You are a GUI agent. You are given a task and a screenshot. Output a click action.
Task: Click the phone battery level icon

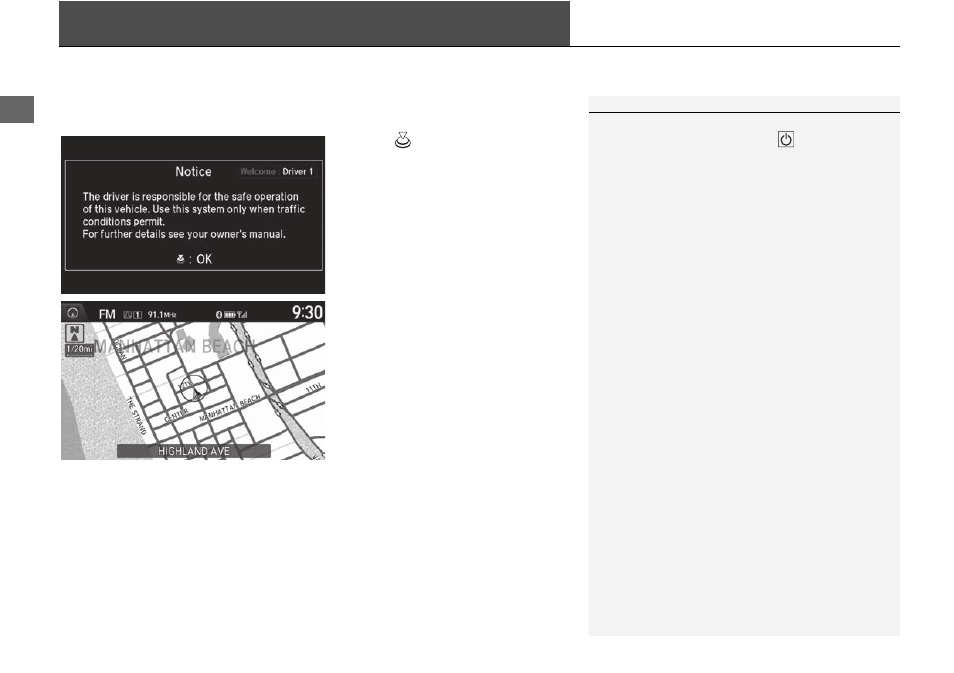click(230, 315)
